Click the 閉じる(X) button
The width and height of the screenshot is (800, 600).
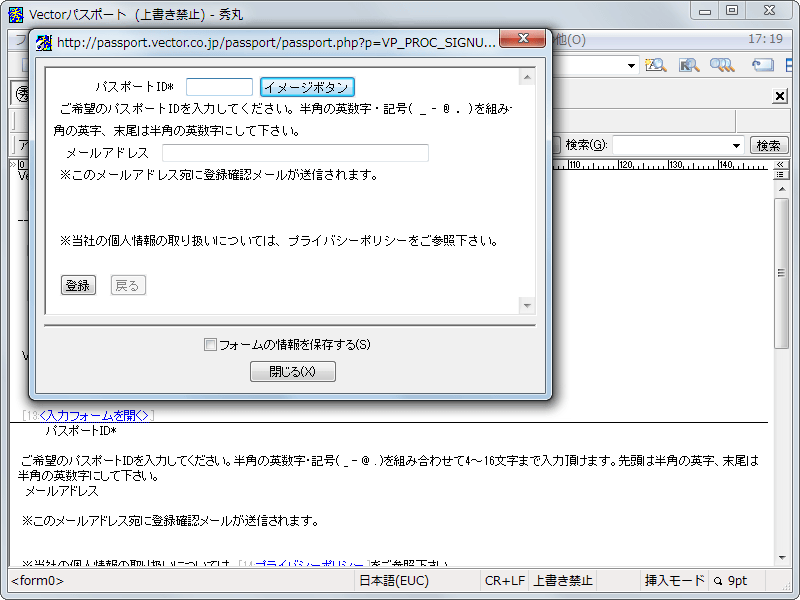point(293,371)
